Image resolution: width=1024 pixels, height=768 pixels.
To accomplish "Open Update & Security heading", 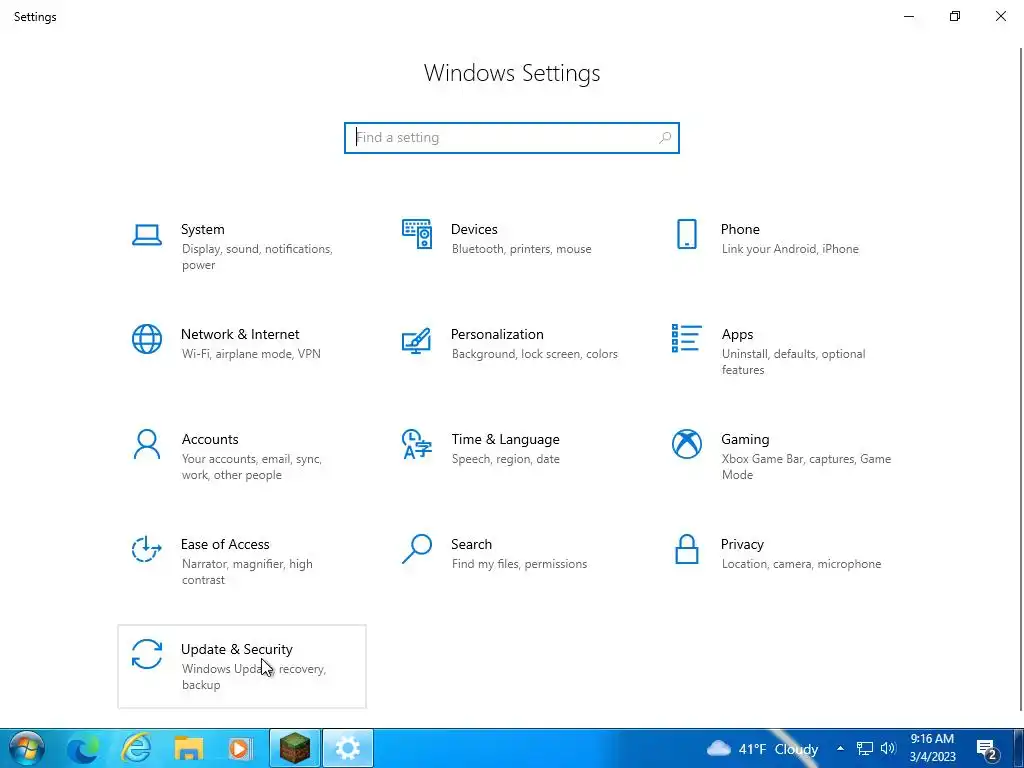I will coord(236,649).
